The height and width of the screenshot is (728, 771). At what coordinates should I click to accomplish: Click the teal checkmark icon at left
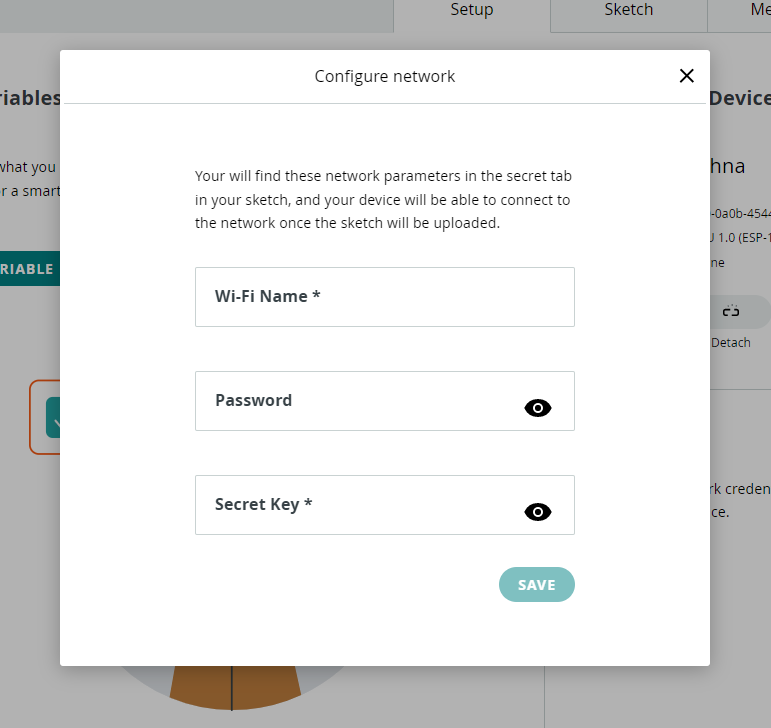tap(52, 418)
